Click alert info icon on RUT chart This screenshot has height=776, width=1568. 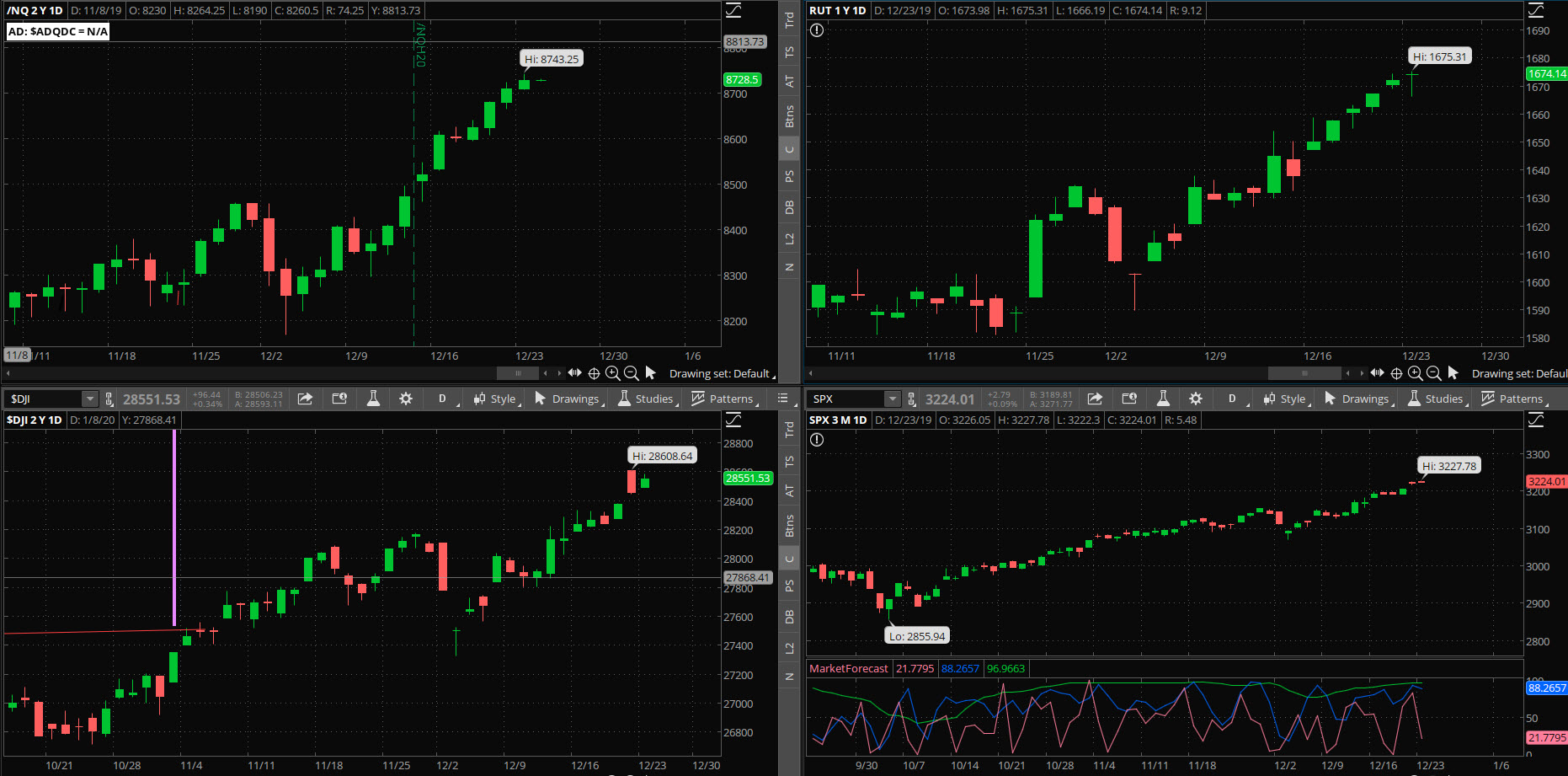[816, 30]
